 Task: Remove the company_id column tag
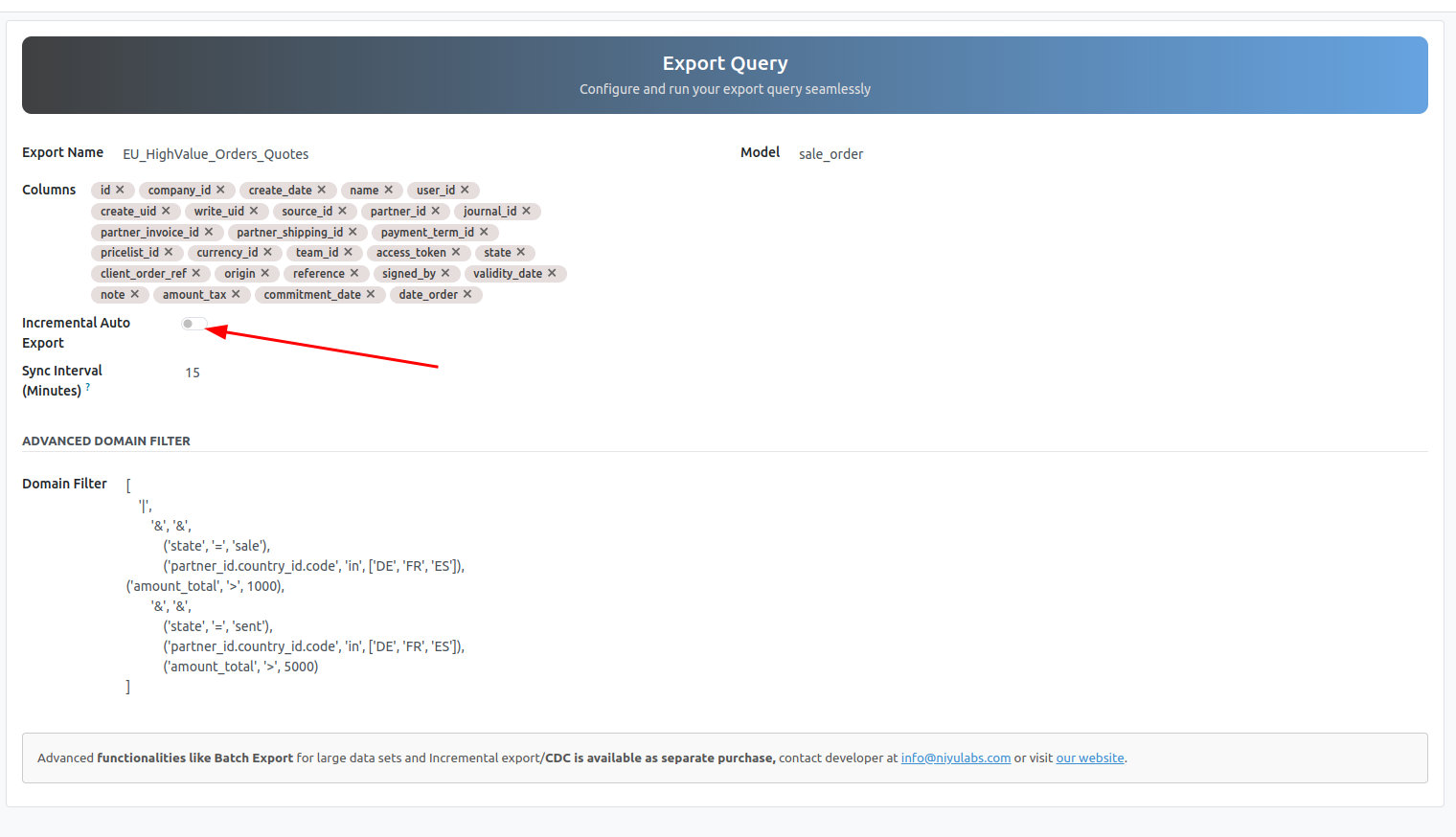(x=220, y=190)
